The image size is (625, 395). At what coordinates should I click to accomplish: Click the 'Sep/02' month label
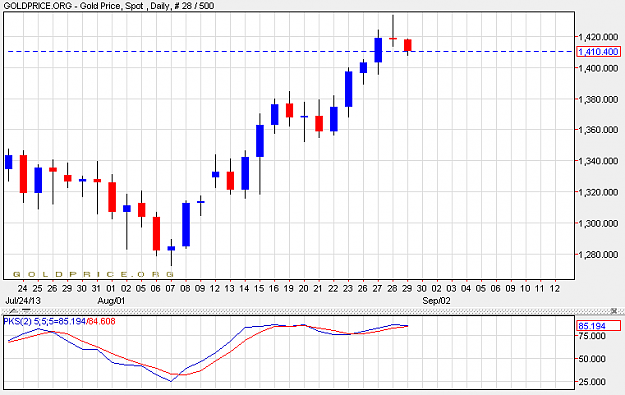[436, 301]
